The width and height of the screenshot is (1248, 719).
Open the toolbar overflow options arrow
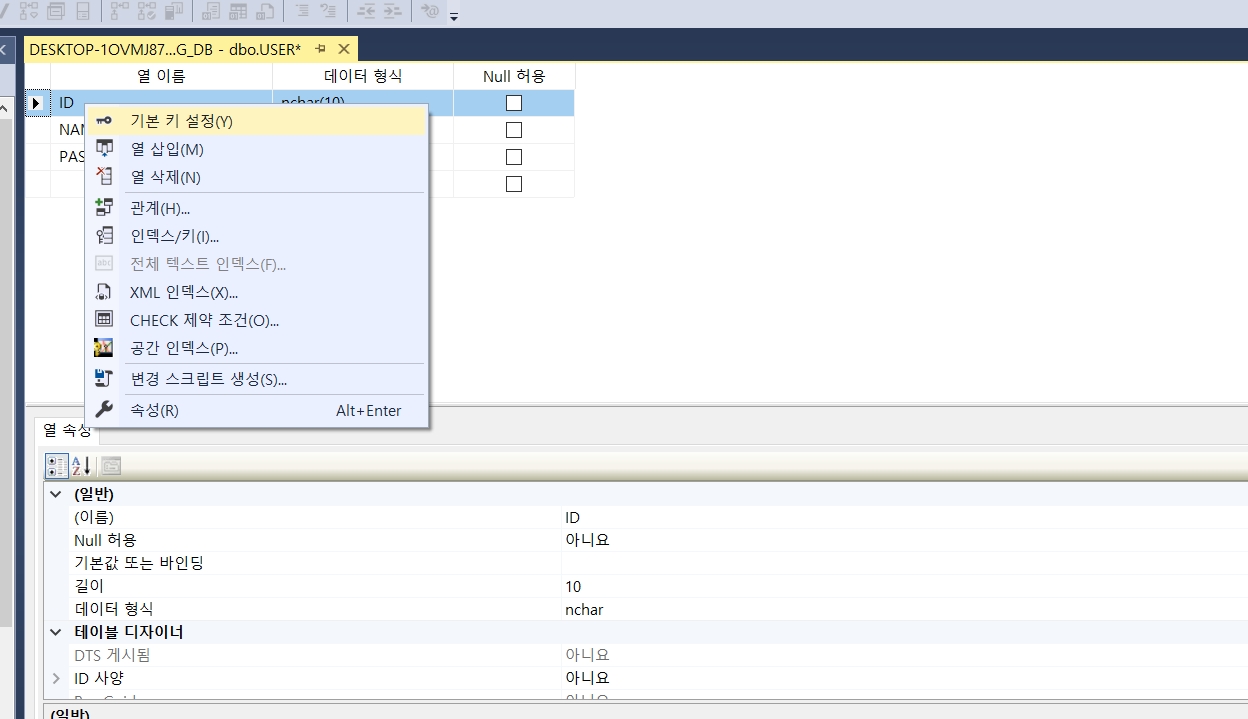tap(454, 15)
